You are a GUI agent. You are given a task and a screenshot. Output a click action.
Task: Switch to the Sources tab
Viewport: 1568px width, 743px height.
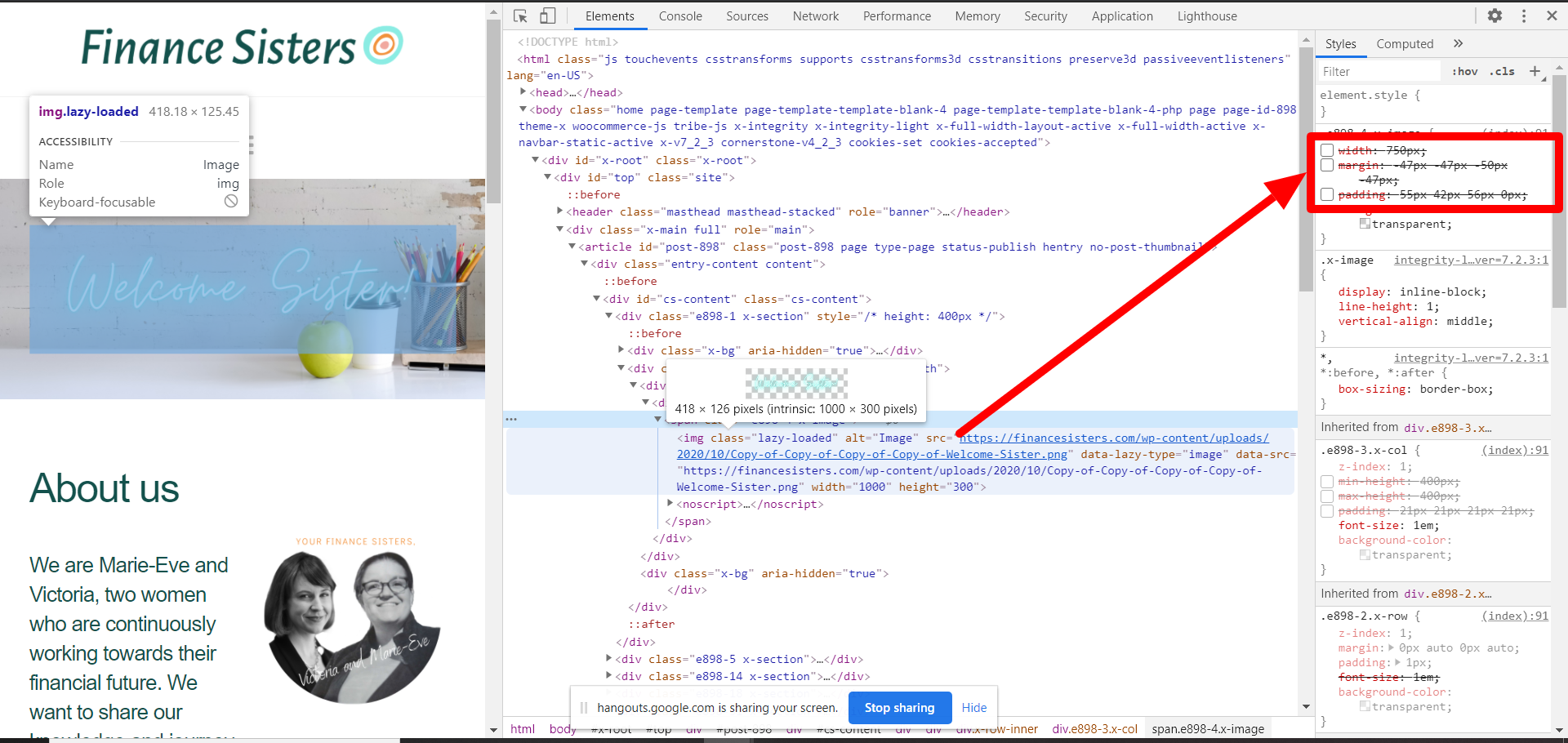[747, 16]
